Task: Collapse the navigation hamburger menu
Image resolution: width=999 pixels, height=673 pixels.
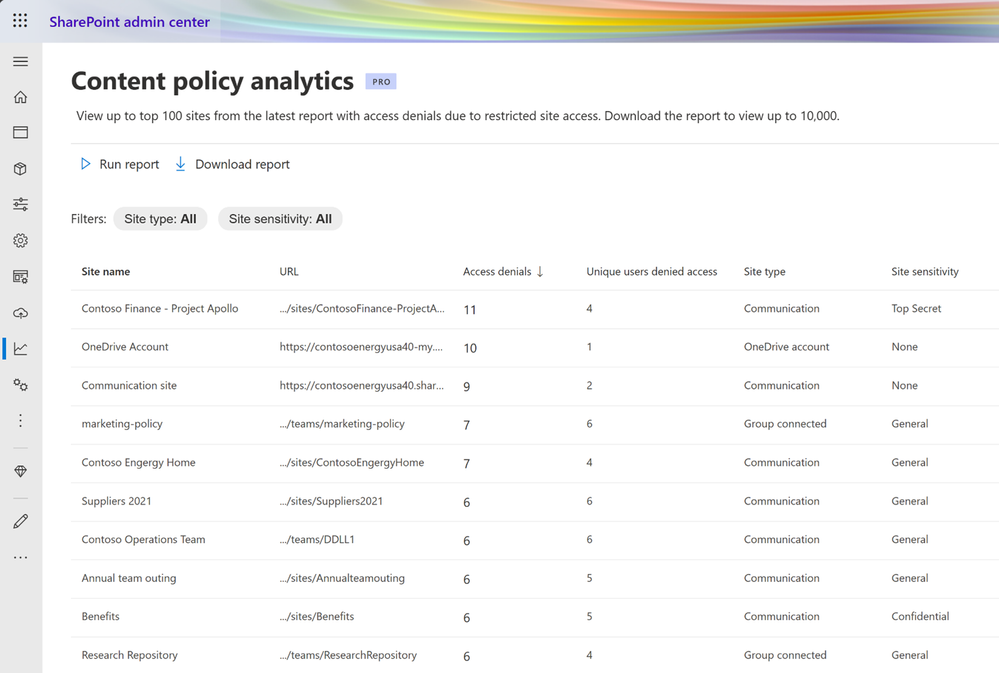Action: tap(20, 62)
